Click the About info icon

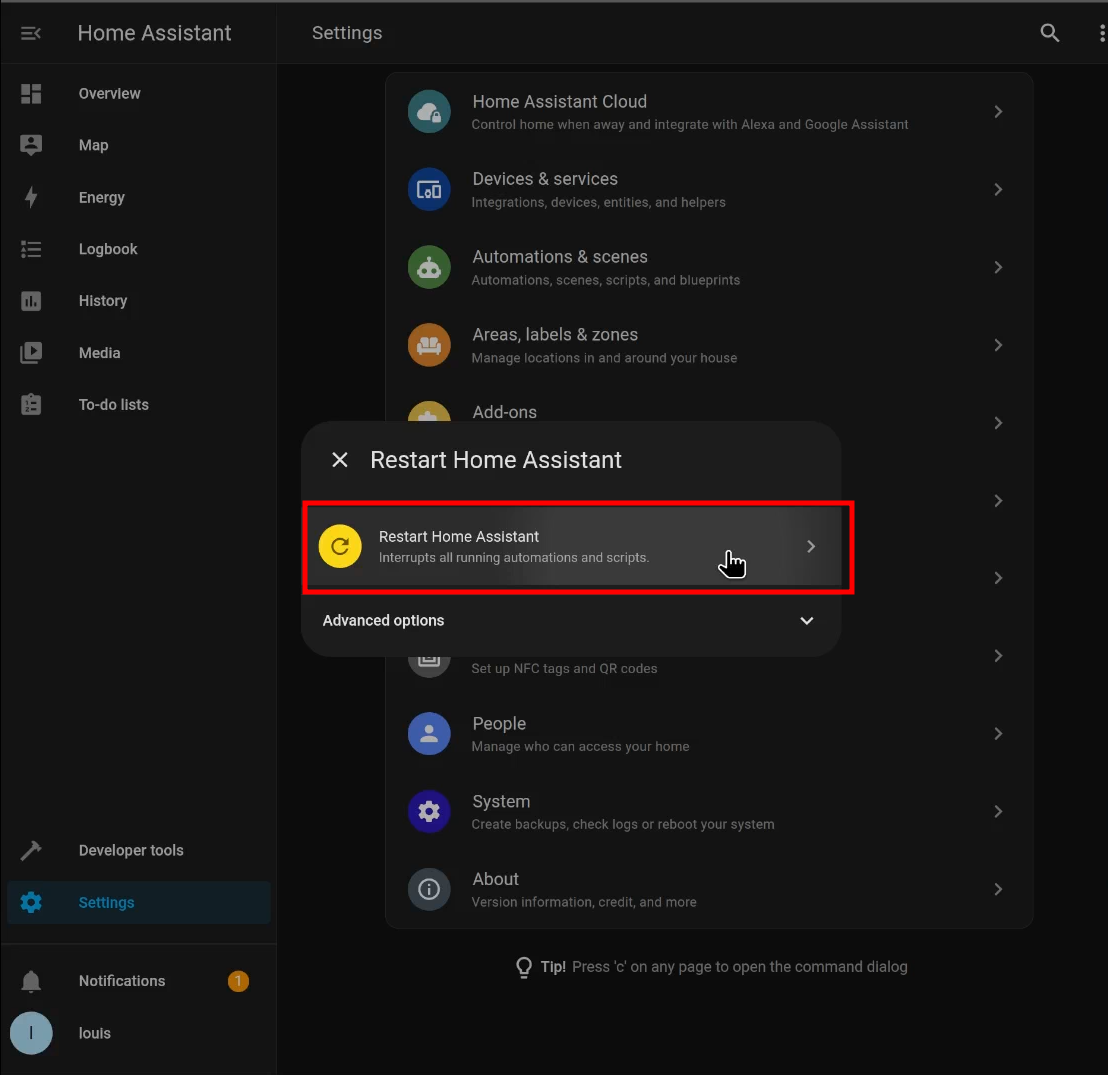(429, 889)
